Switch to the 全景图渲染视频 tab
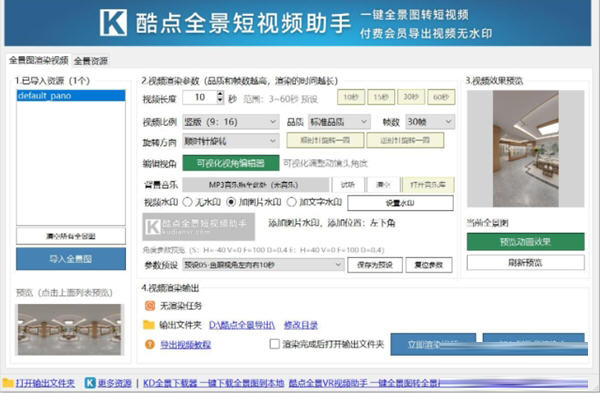The image size is (600, 393). 39,60
